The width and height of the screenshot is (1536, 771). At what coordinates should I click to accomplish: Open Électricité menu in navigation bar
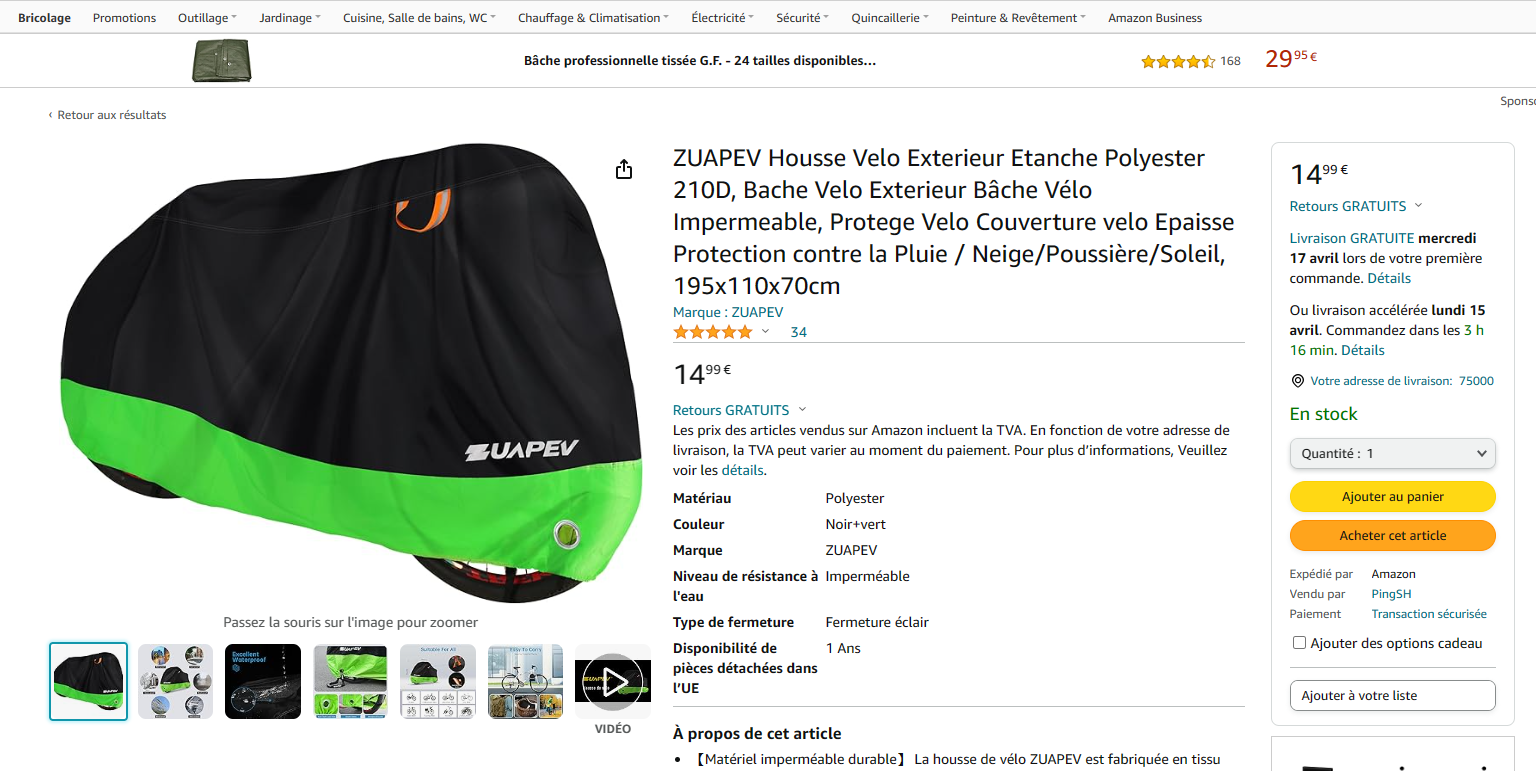(x=722, y=18)
